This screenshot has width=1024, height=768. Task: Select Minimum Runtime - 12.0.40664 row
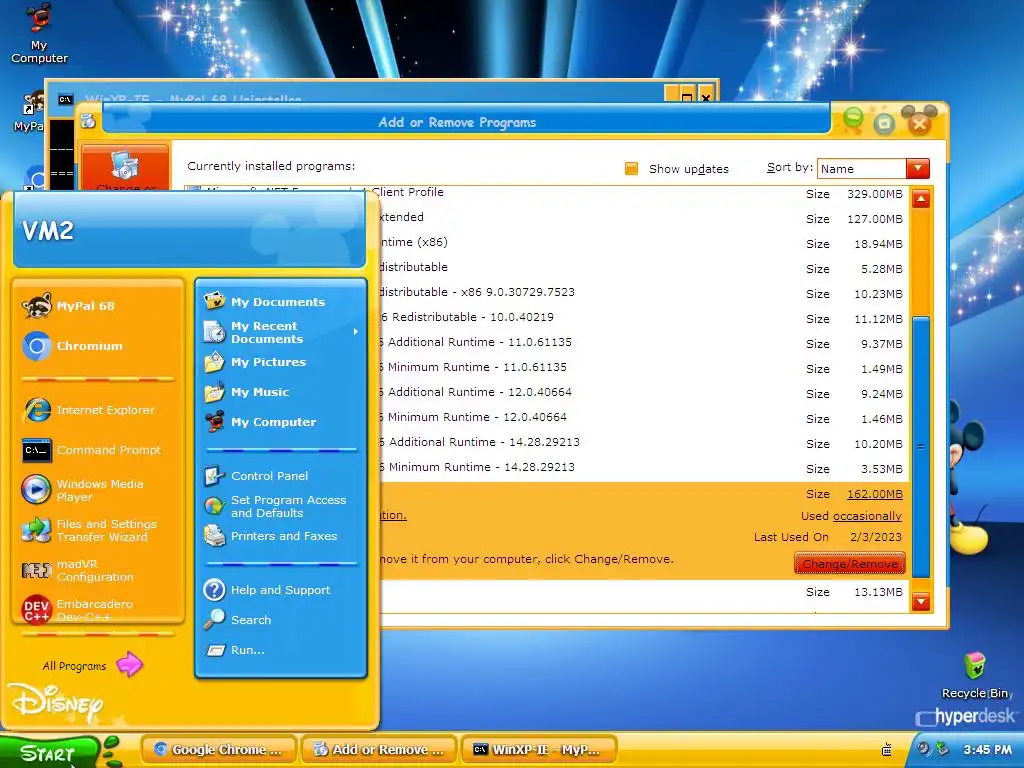click(x=644, y=417)
